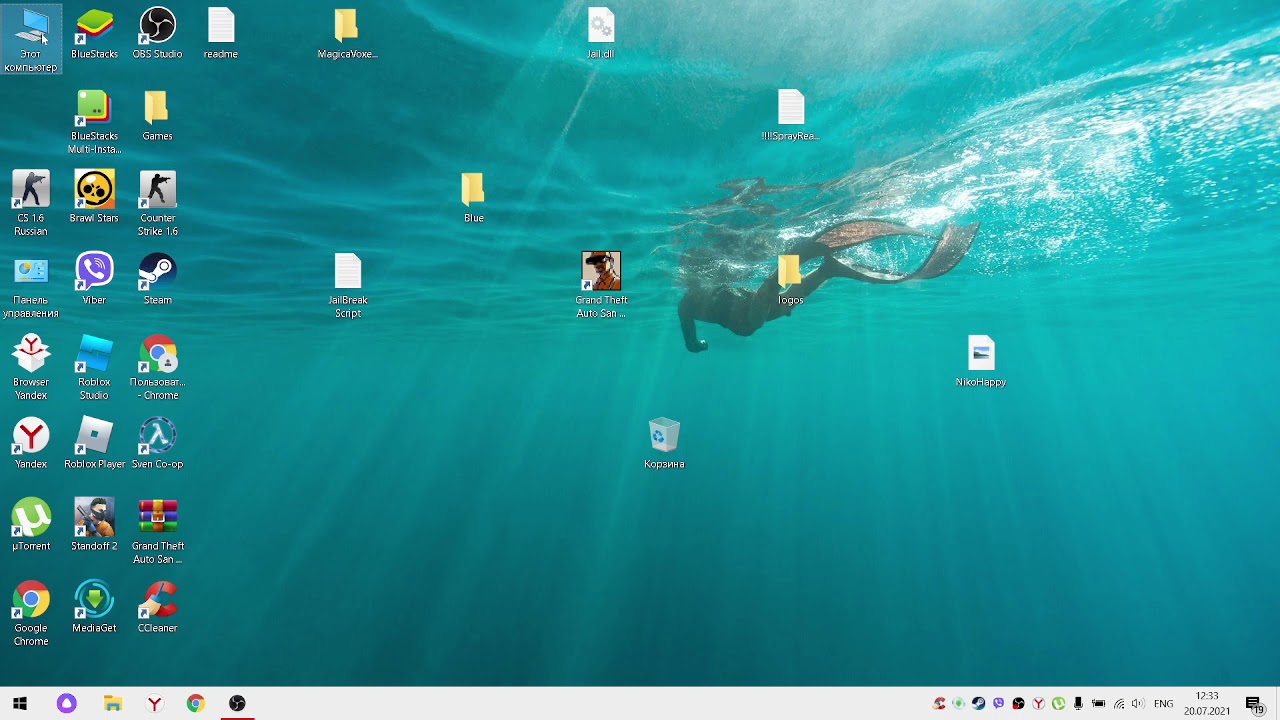1280x720 pixels.
Task: Select the Steam desktop shortcut
Action: [157, 280]
